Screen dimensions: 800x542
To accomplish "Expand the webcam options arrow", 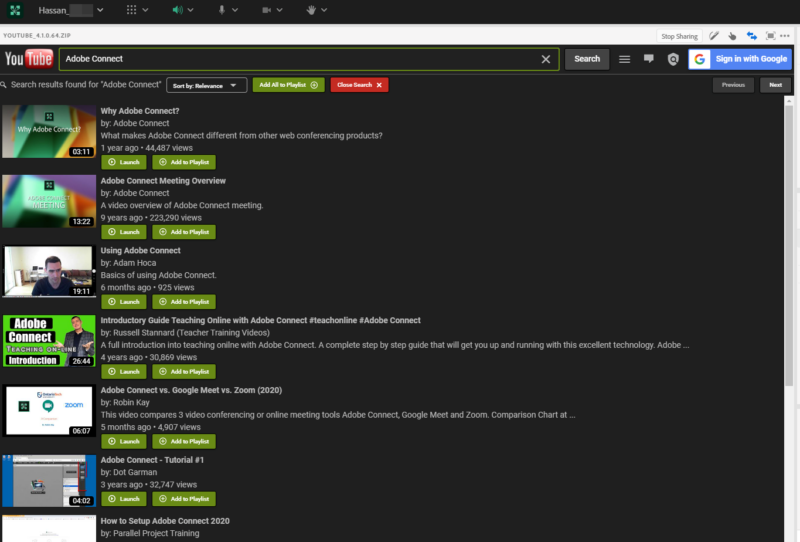I will tap(280, 10).
